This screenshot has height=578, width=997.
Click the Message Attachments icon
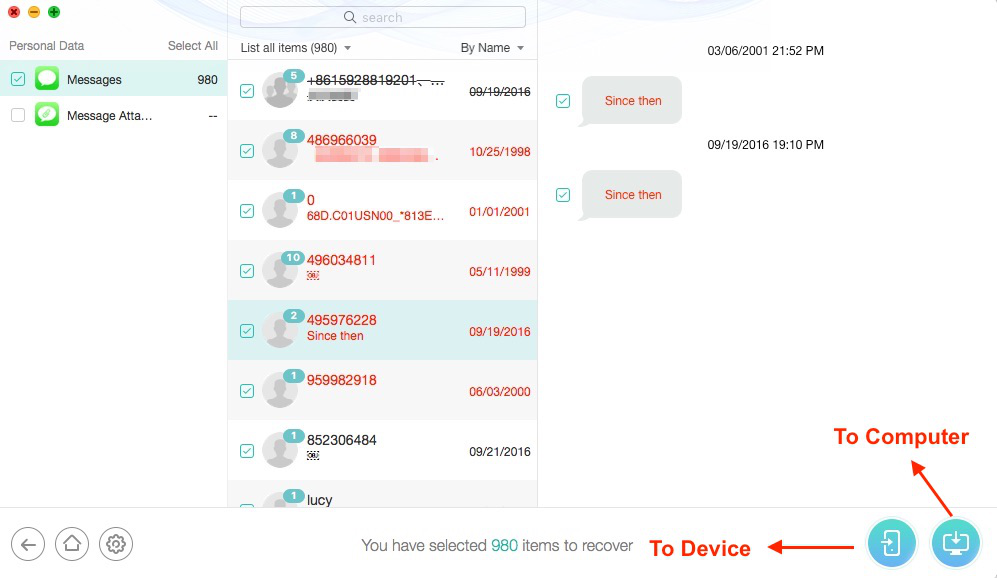coord(47,115)
